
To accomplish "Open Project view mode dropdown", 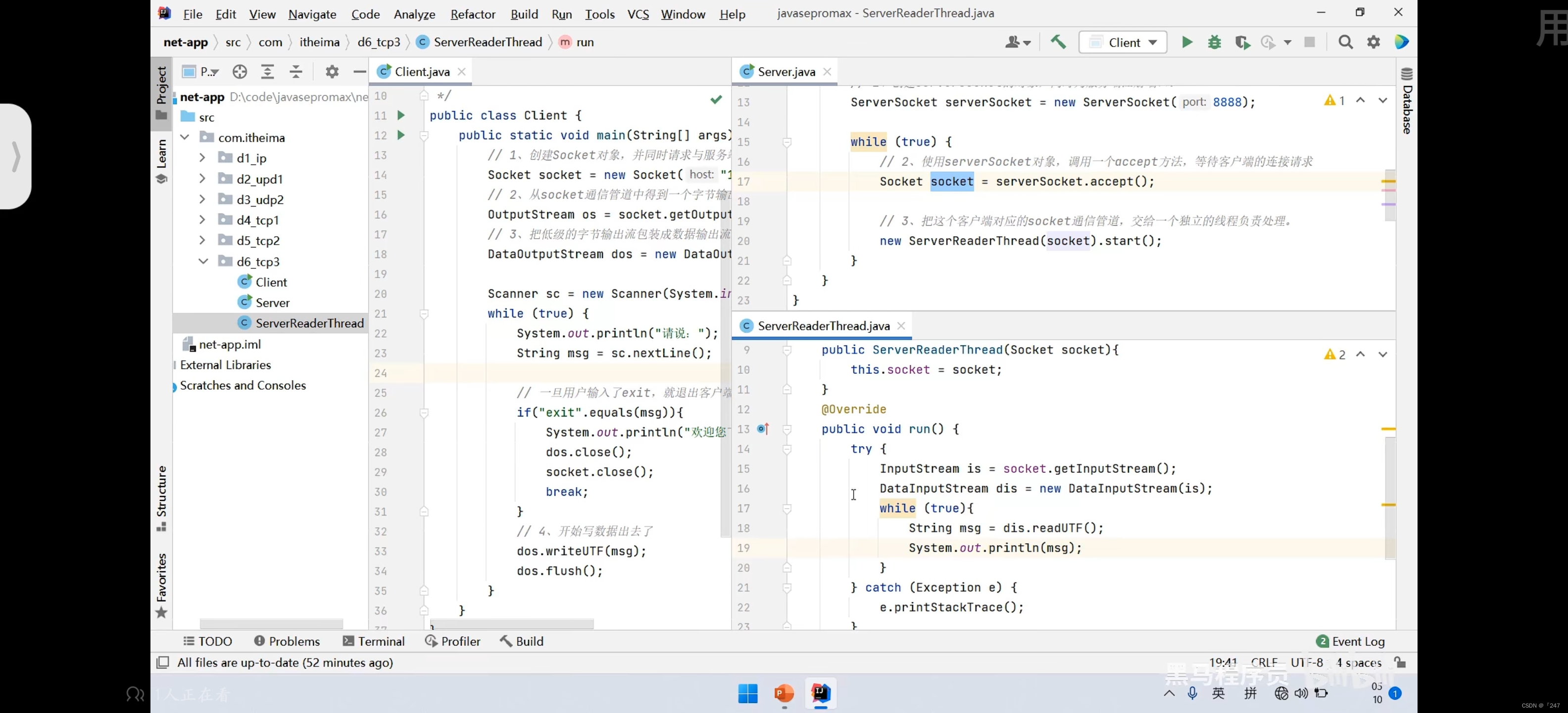I will click(201, 72).
